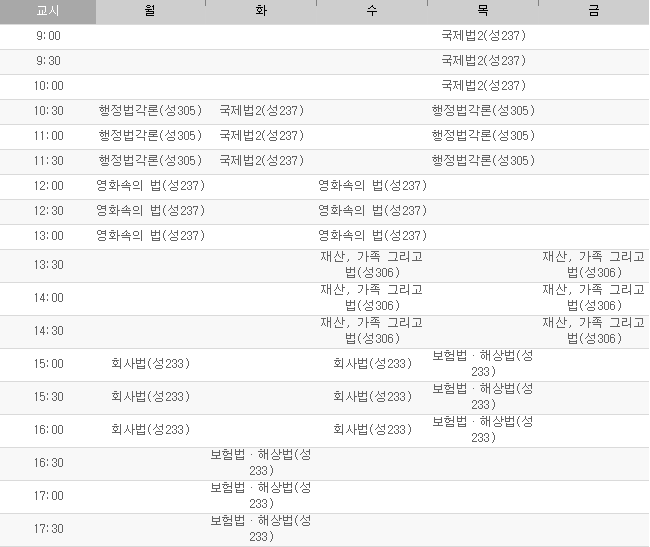Image resolution: width=650 pixels, height=547 pixels.
Task: Click Monday 행정법각론(성305) at 10:30
Action: (150, 111)
